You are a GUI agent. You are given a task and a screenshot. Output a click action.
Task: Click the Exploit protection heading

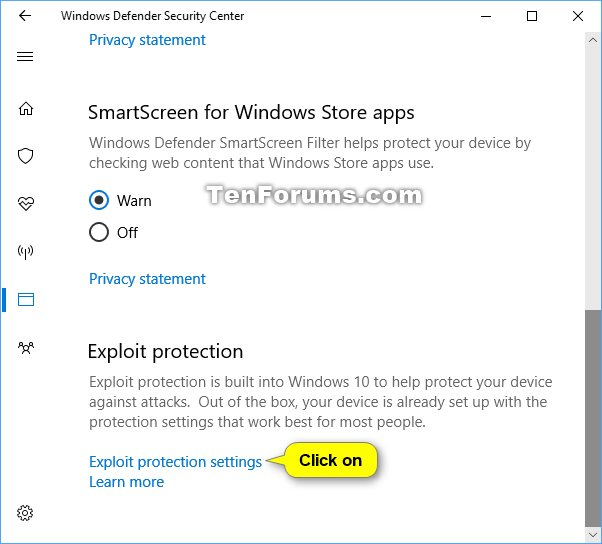click(x=165, y=352)
